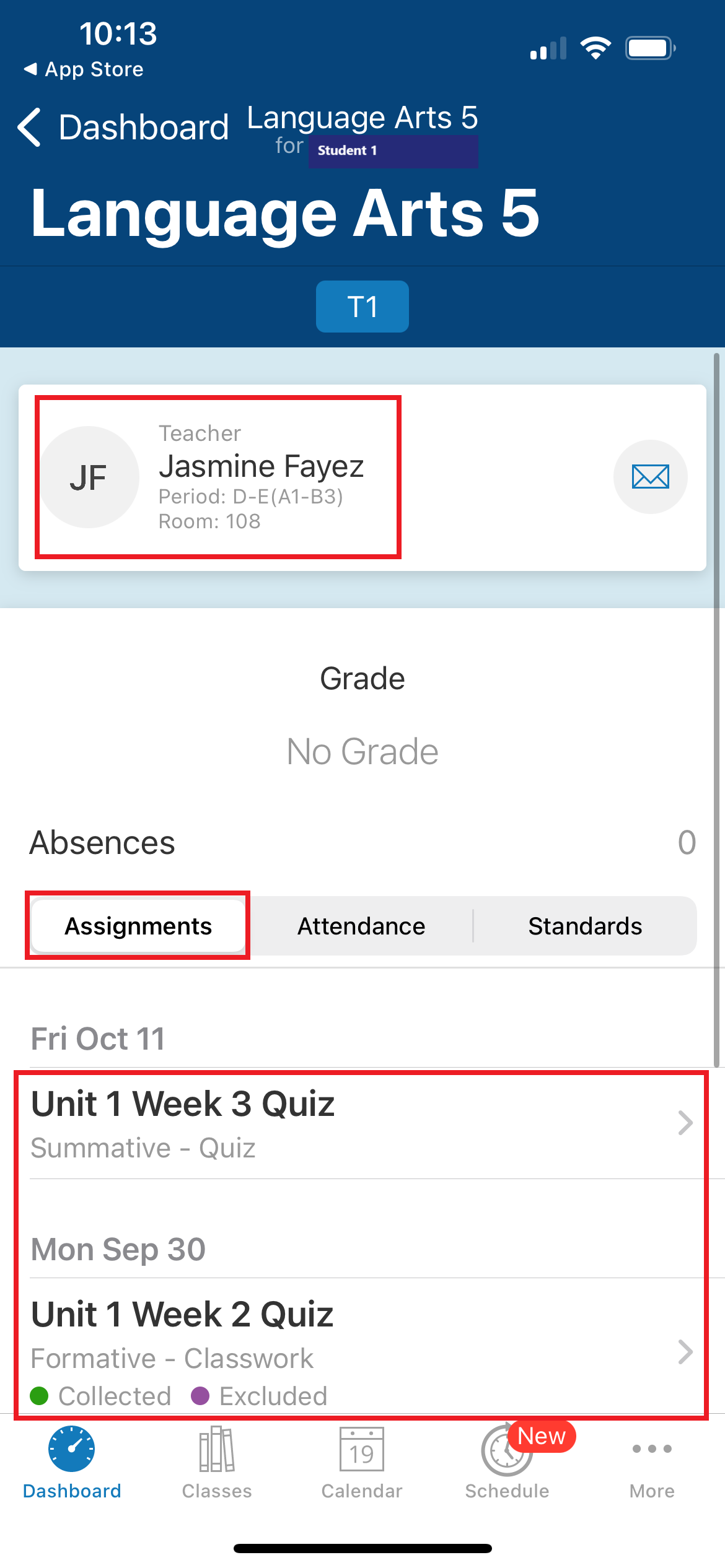This screenshot has width=725, height=1568.
Task: Select the Assignments segment
Action: pos(138,926)
